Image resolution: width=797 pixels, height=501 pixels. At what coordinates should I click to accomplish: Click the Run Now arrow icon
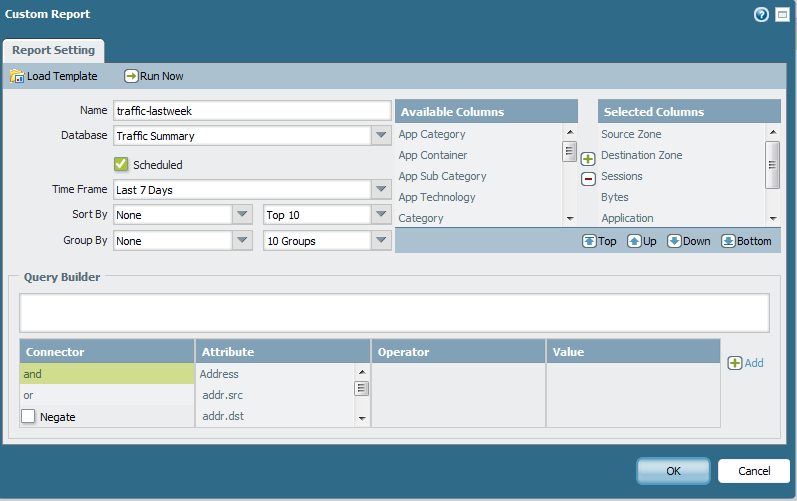[x=131, y=76]
